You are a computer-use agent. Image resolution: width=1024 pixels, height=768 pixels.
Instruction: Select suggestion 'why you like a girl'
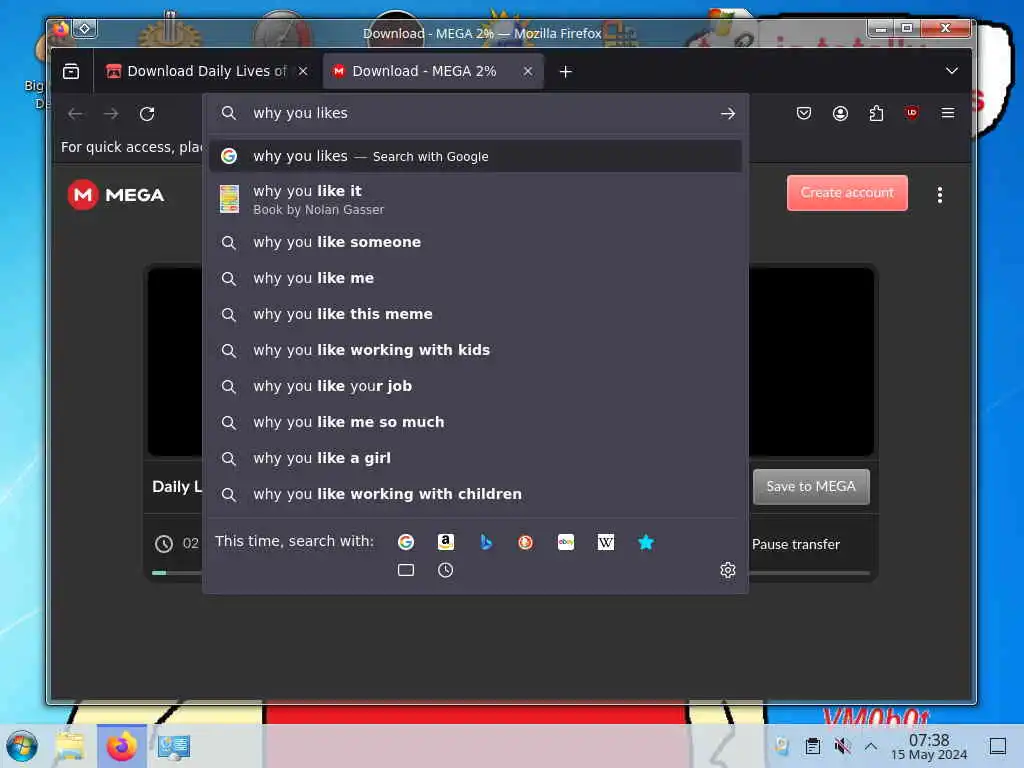pos(475,458)
